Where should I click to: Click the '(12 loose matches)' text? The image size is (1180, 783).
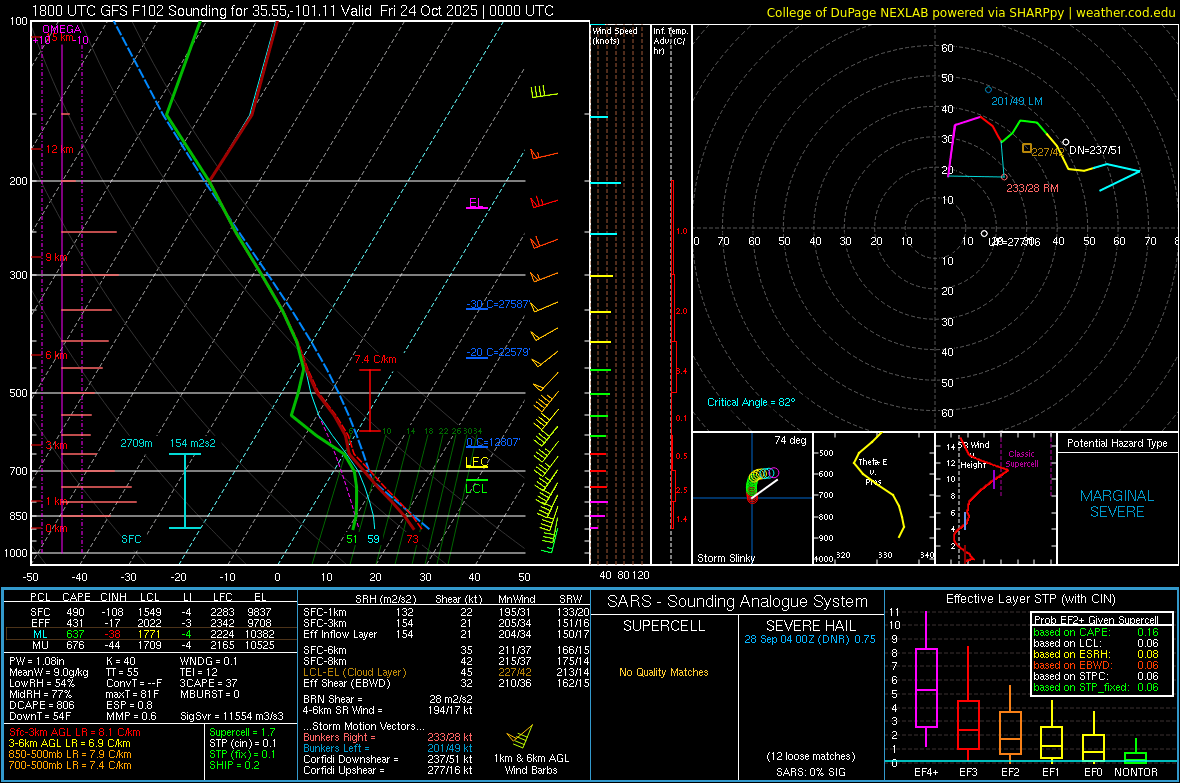810,757
